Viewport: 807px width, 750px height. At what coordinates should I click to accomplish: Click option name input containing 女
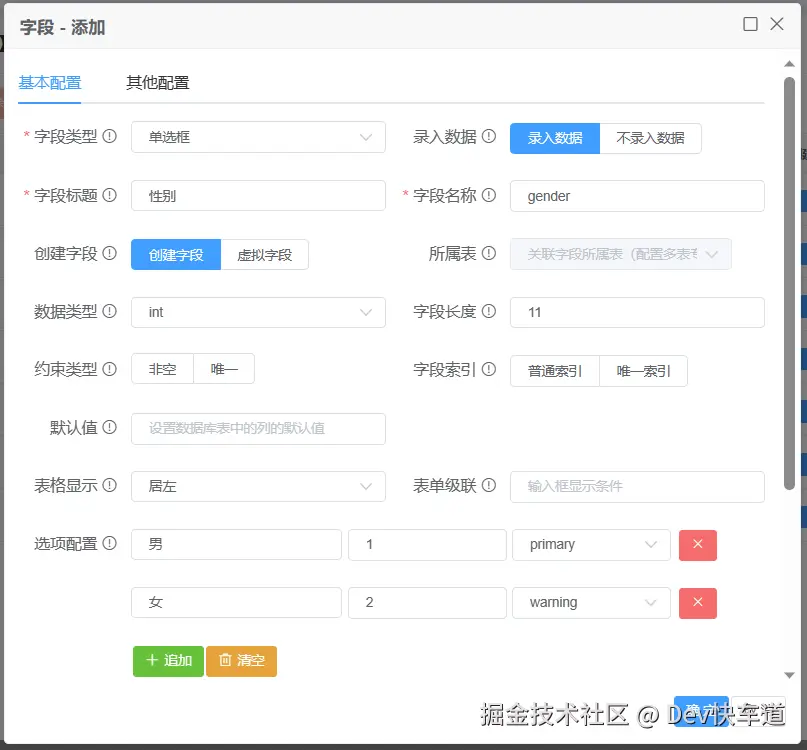click(x=236, y=603)
